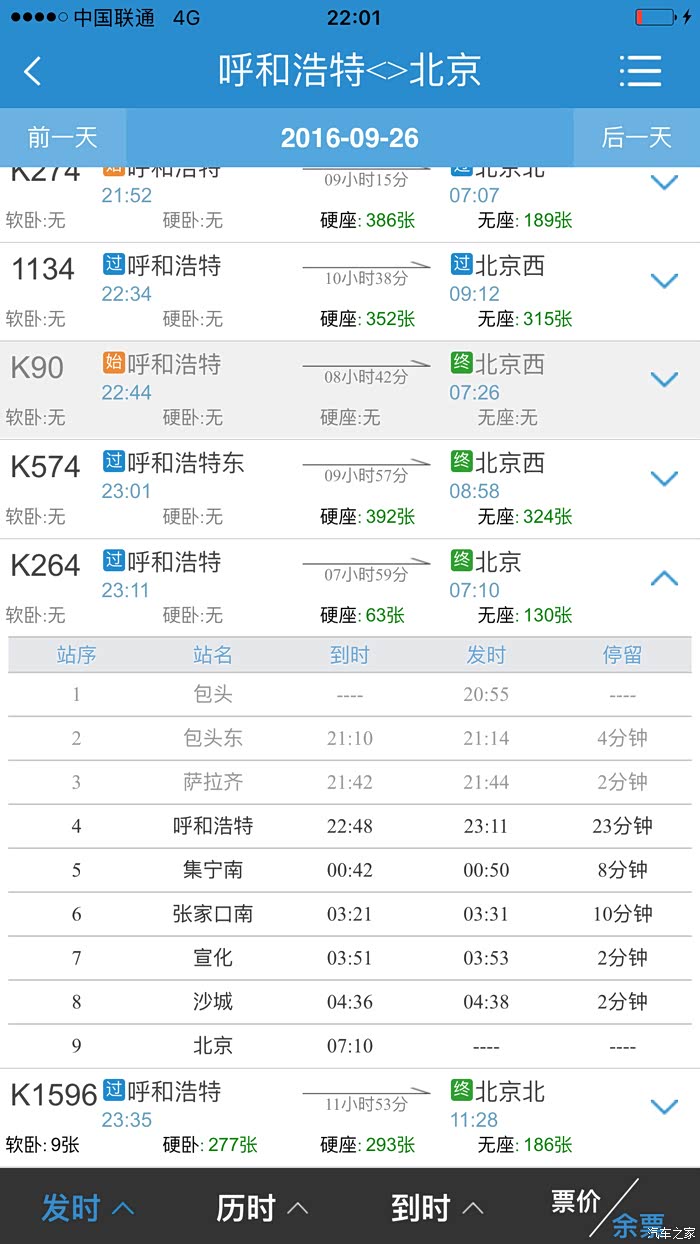Tap the back arrow in header
700x1244 pixels.
pyautogui.click(x=33, y=71)
